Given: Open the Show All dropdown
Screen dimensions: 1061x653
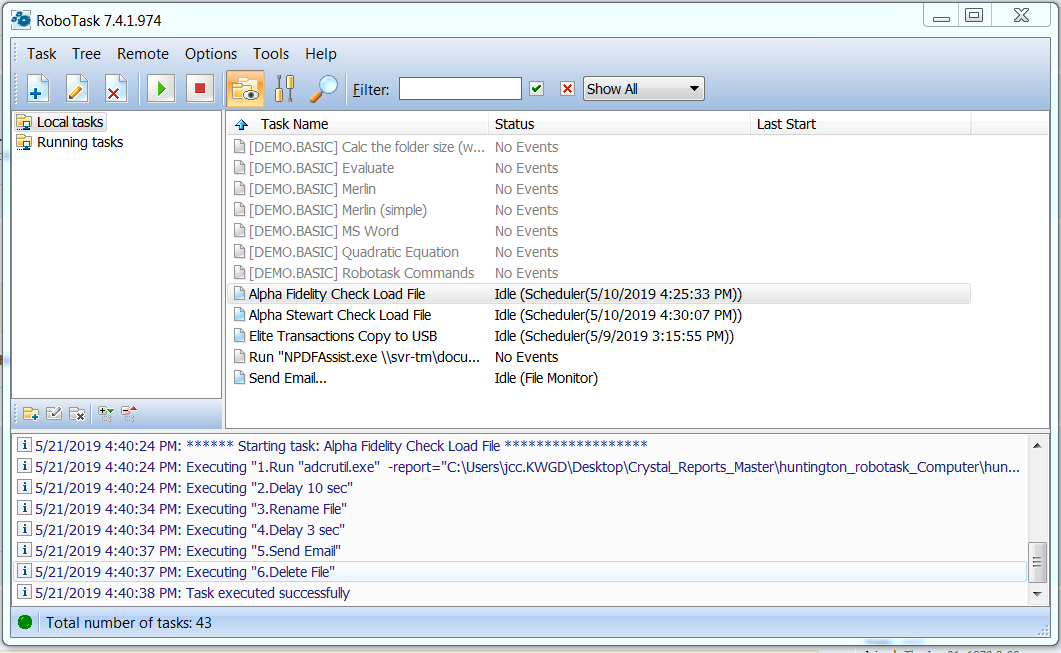Looking at the screenshot, I should 643,89.
